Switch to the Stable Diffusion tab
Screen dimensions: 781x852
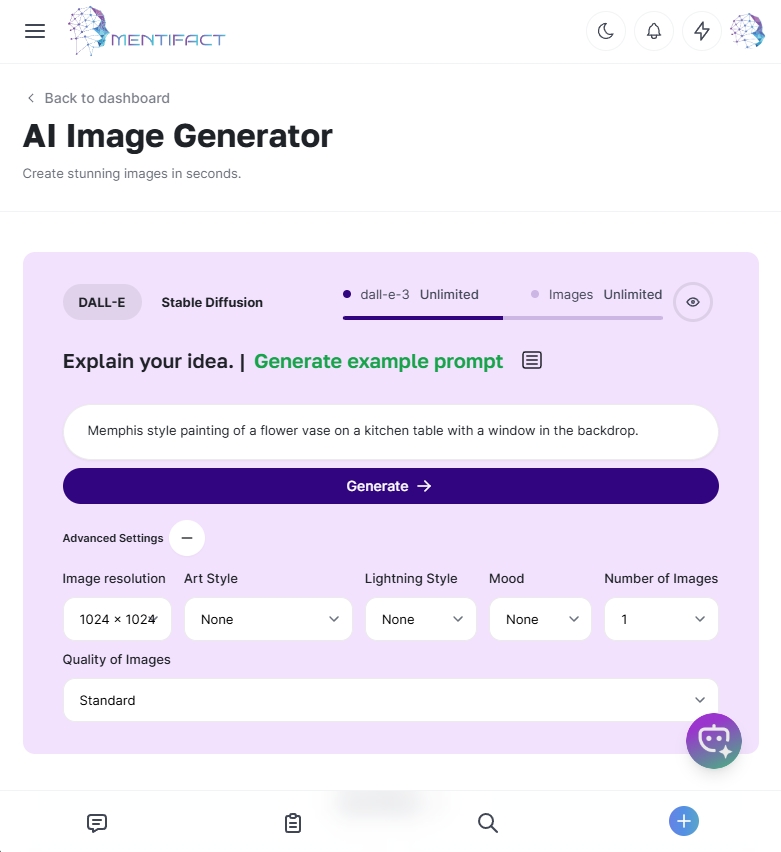click(x=212, y=302)
